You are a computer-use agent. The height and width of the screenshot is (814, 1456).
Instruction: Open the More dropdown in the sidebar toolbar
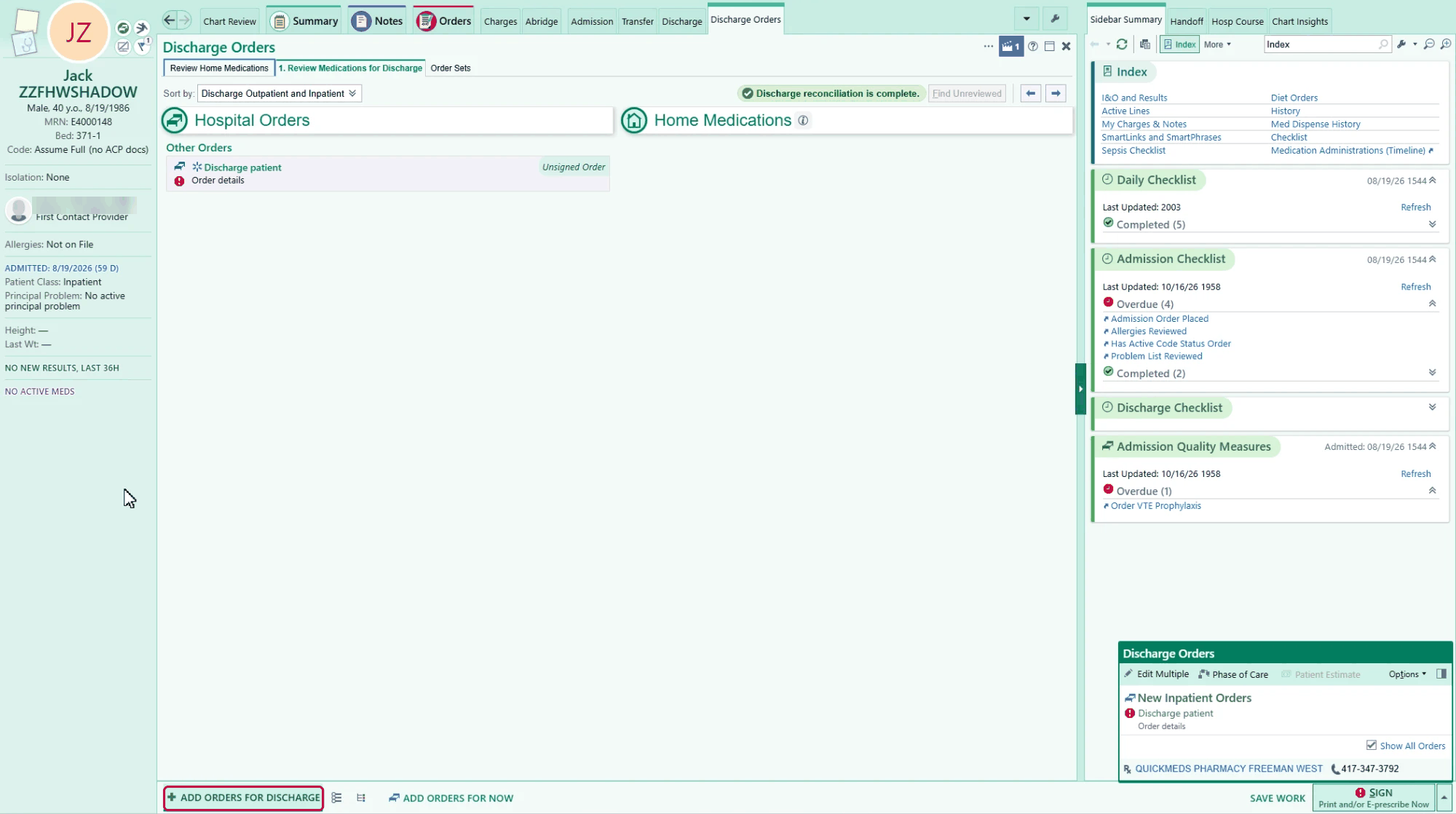[x=1217, y=44]
